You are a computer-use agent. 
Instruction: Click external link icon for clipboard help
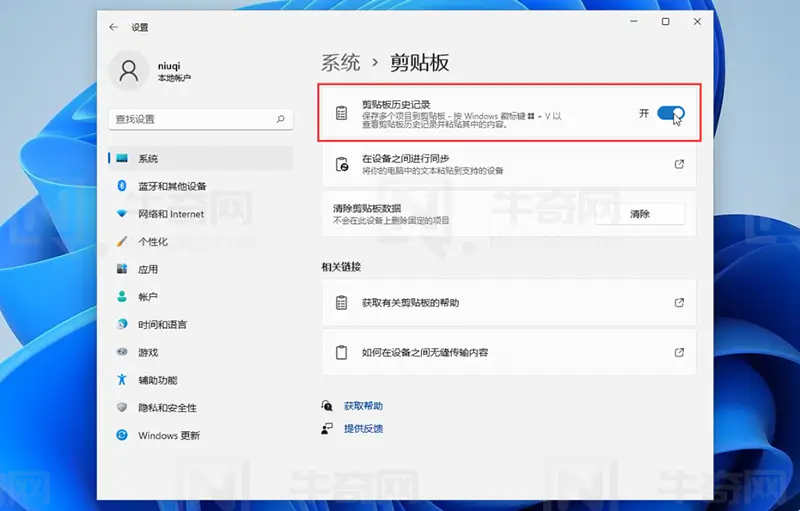[679, 302]
